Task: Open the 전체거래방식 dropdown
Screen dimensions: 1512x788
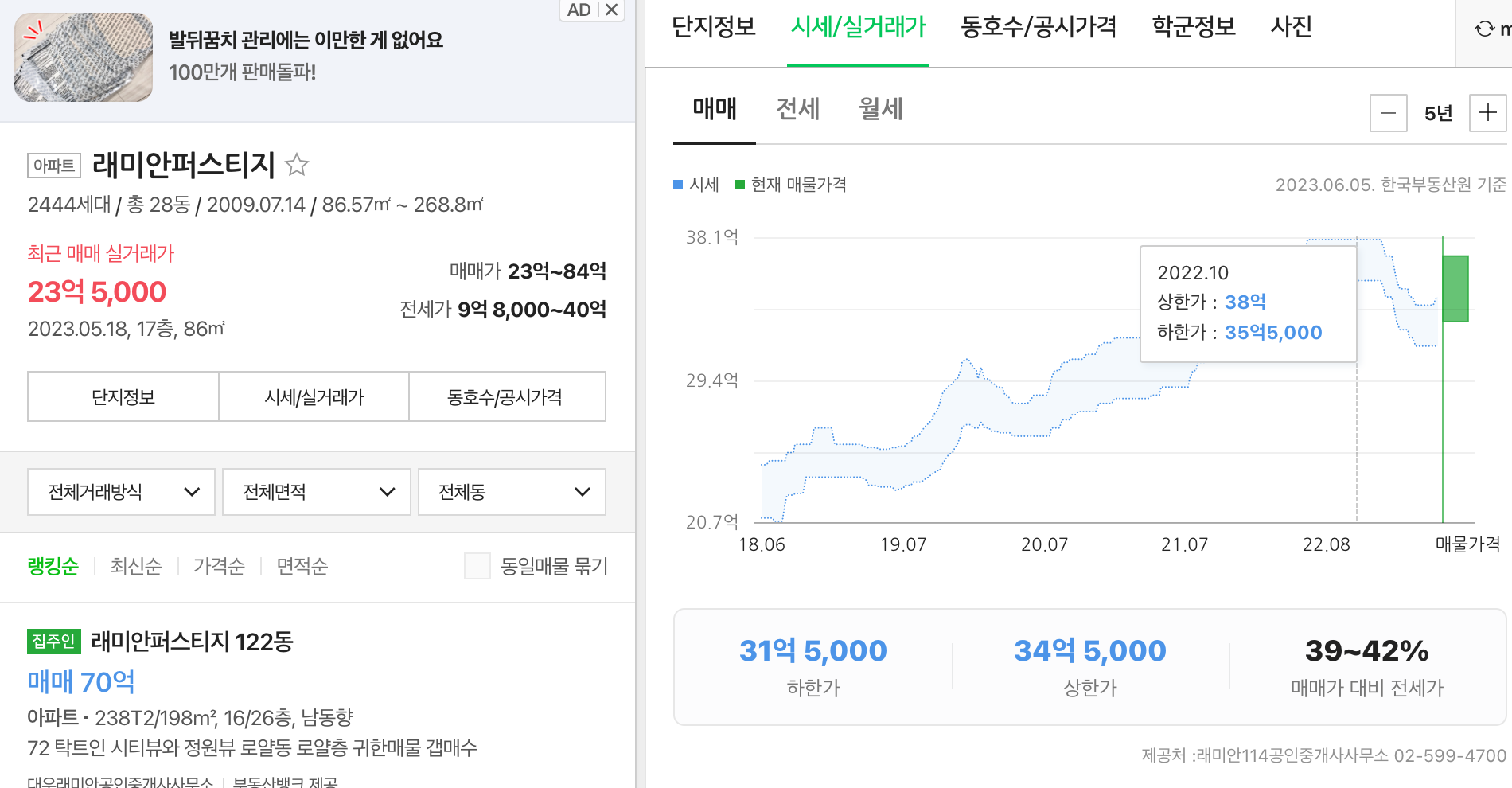Action: (x=122, y=492)
